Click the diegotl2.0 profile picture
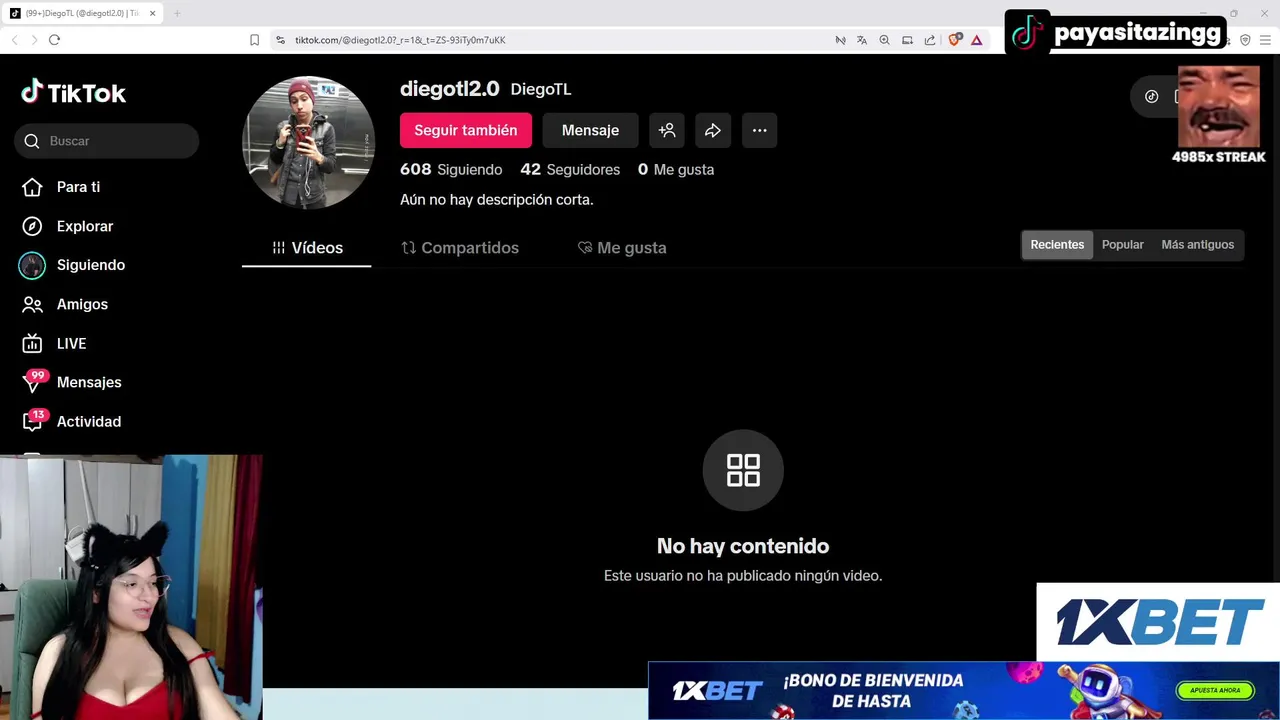The width and height of the screenshot is (1280, 720). tap(308, 142)
